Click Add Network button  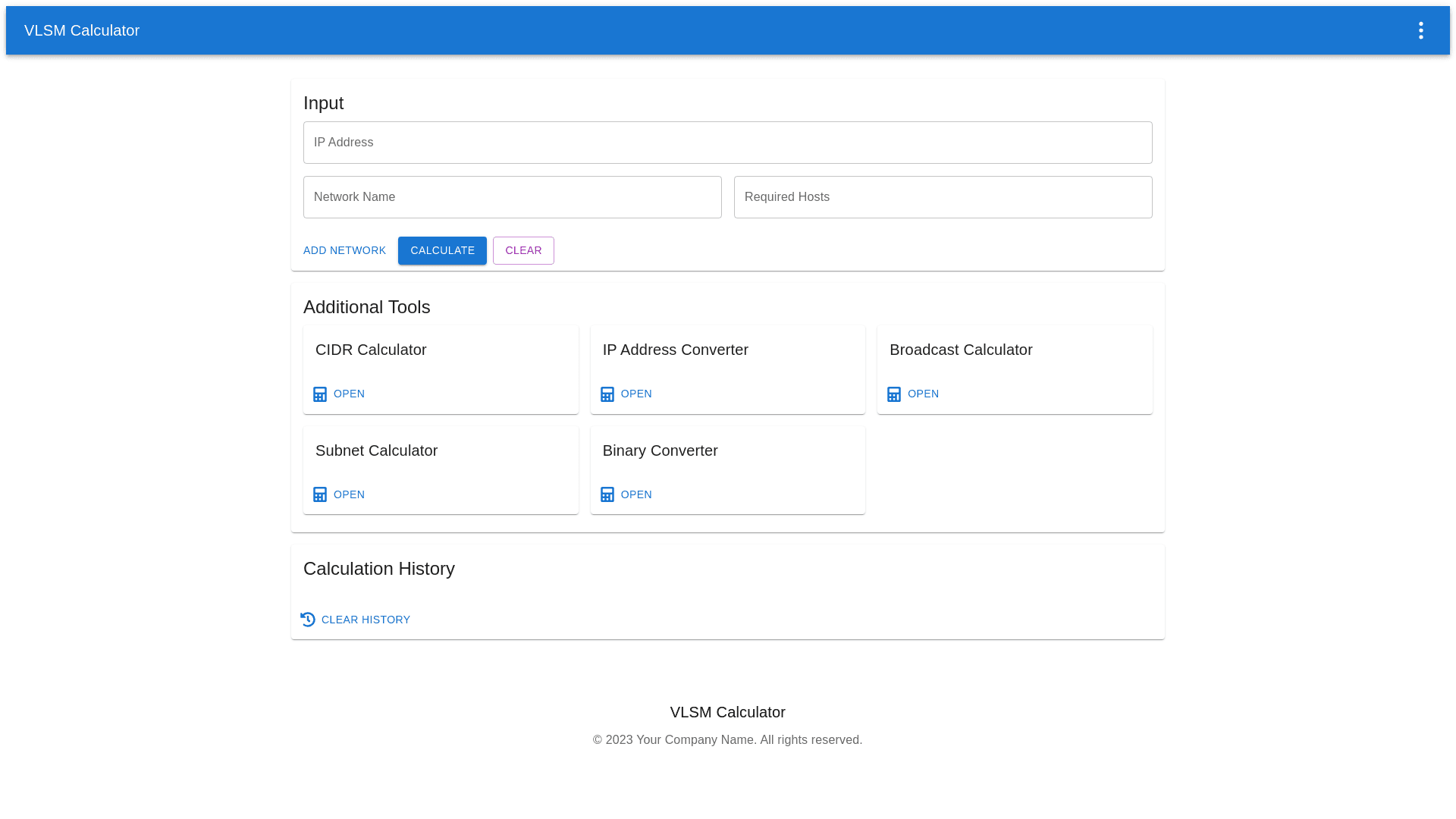click(x=344, y=250)
